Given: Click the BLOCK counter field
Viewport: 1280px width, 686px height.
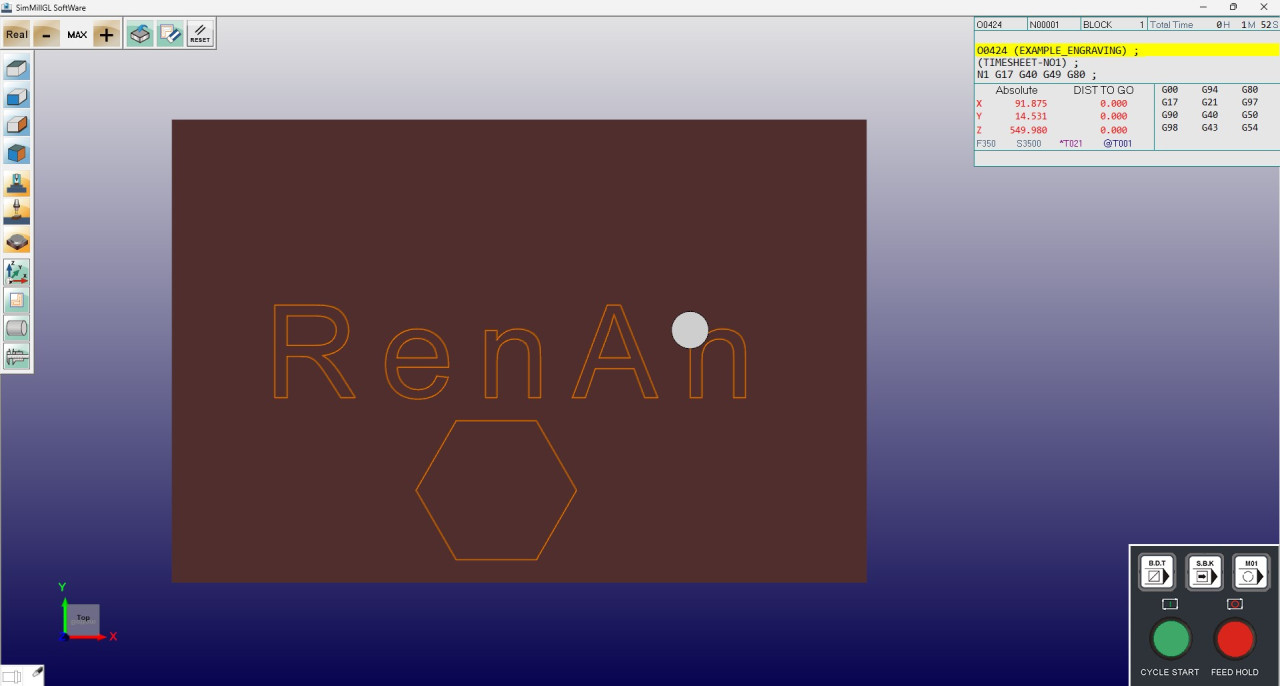Looking at the screenshot, I should pyautogui.click(x=1113, y=24).
